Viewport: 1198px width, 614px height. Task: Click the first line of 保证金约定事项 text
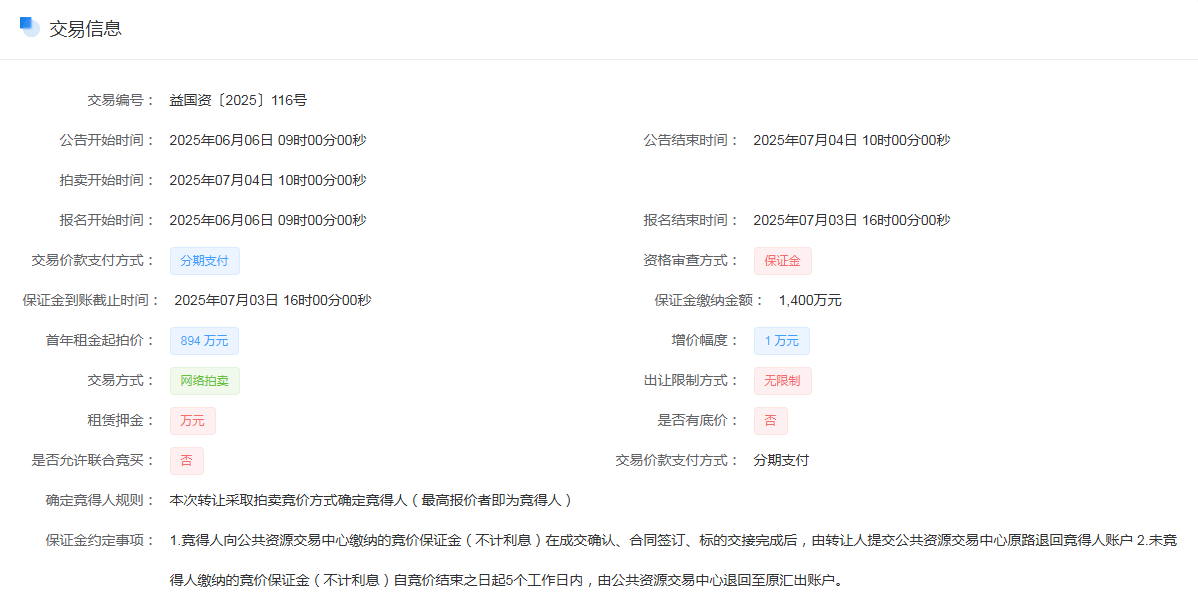pyautogui.click(x=673, y=541)
